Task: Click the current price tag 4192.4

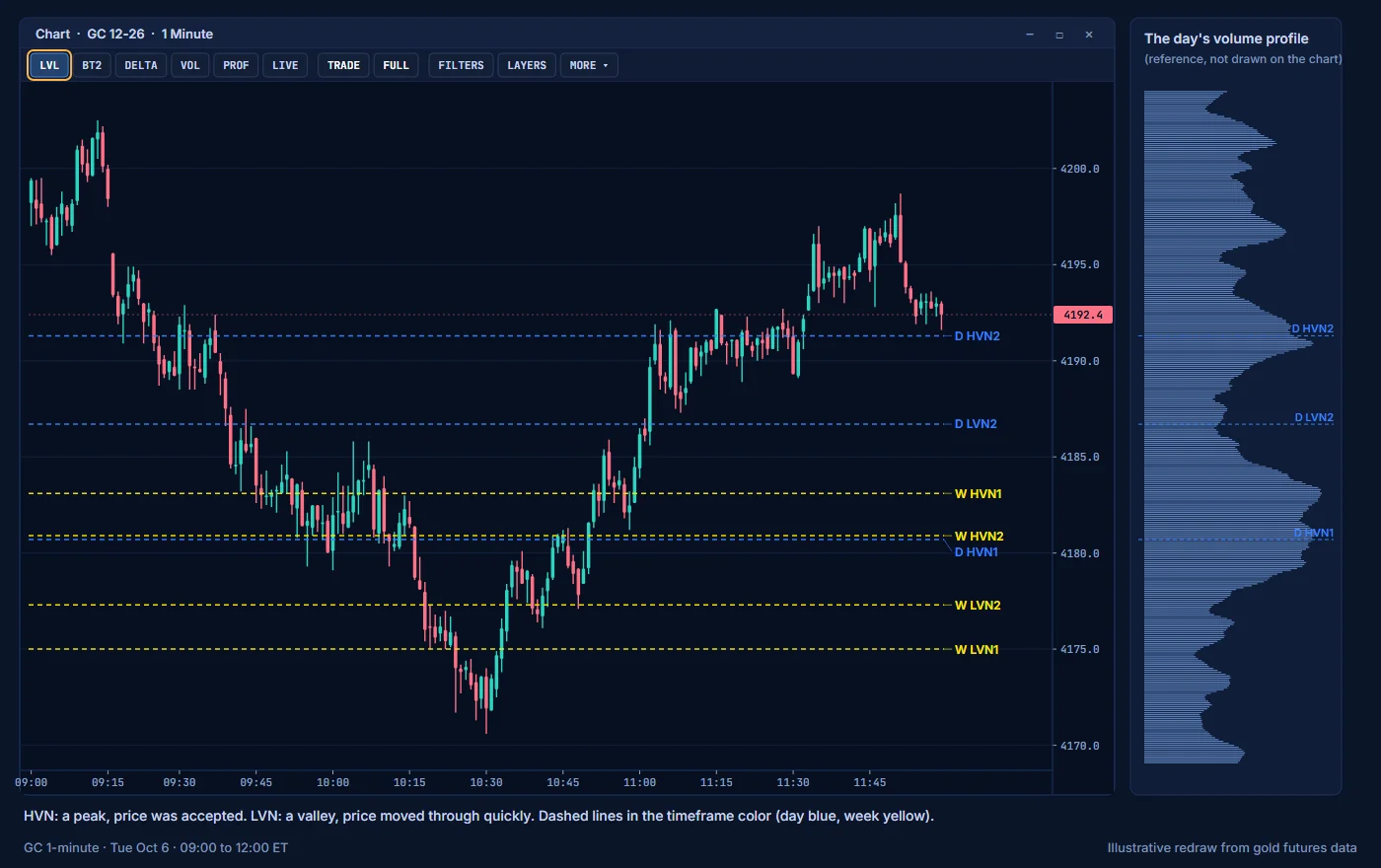Action: [1083, 315]
